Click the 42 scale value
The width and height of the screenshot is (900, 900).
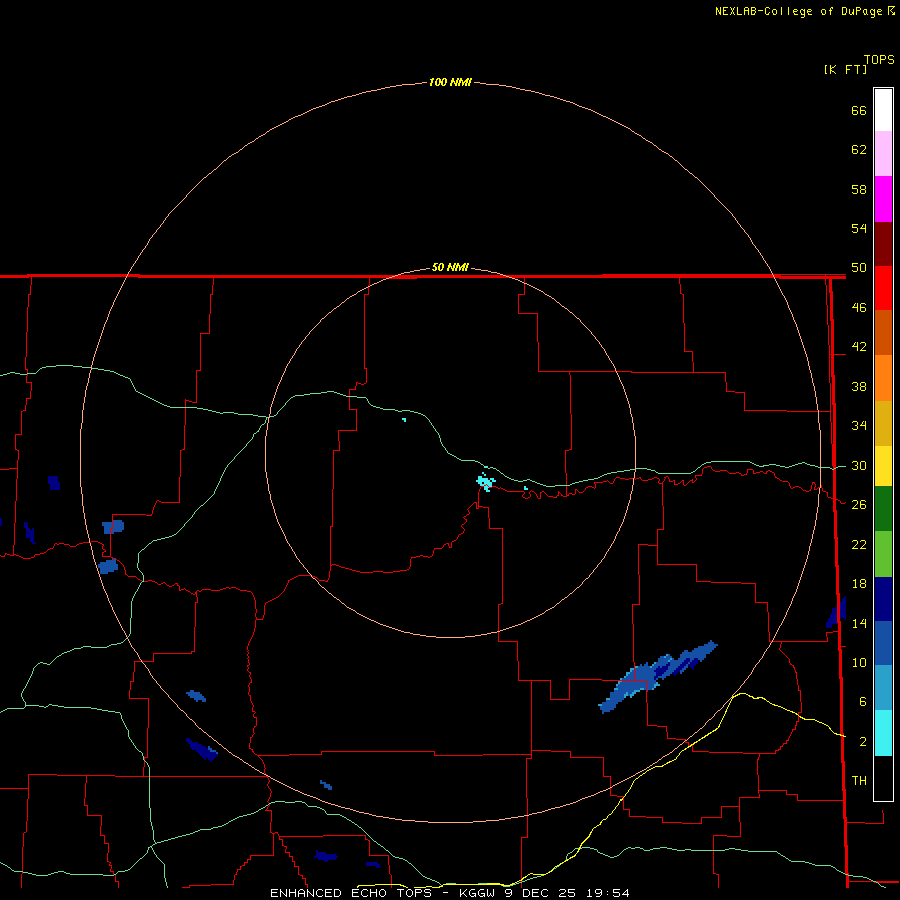tap(859, 346)
